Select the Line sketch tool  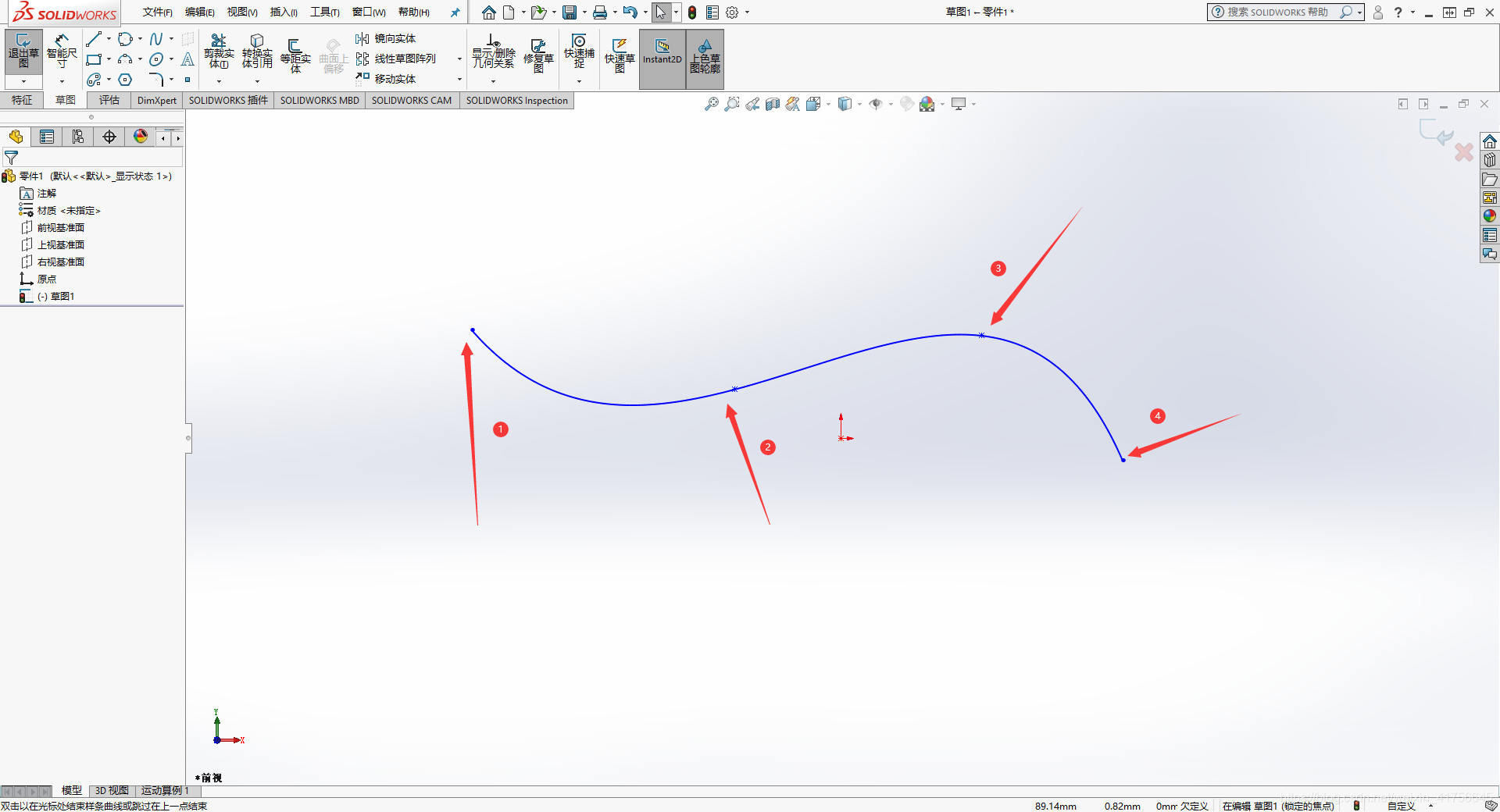94,39
